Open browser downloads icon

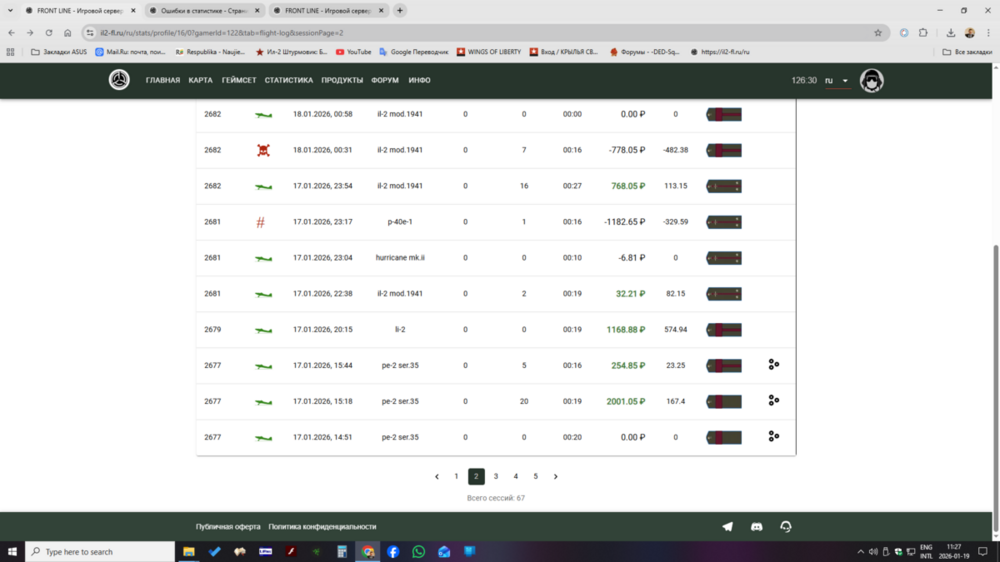(x=950, y=33)
